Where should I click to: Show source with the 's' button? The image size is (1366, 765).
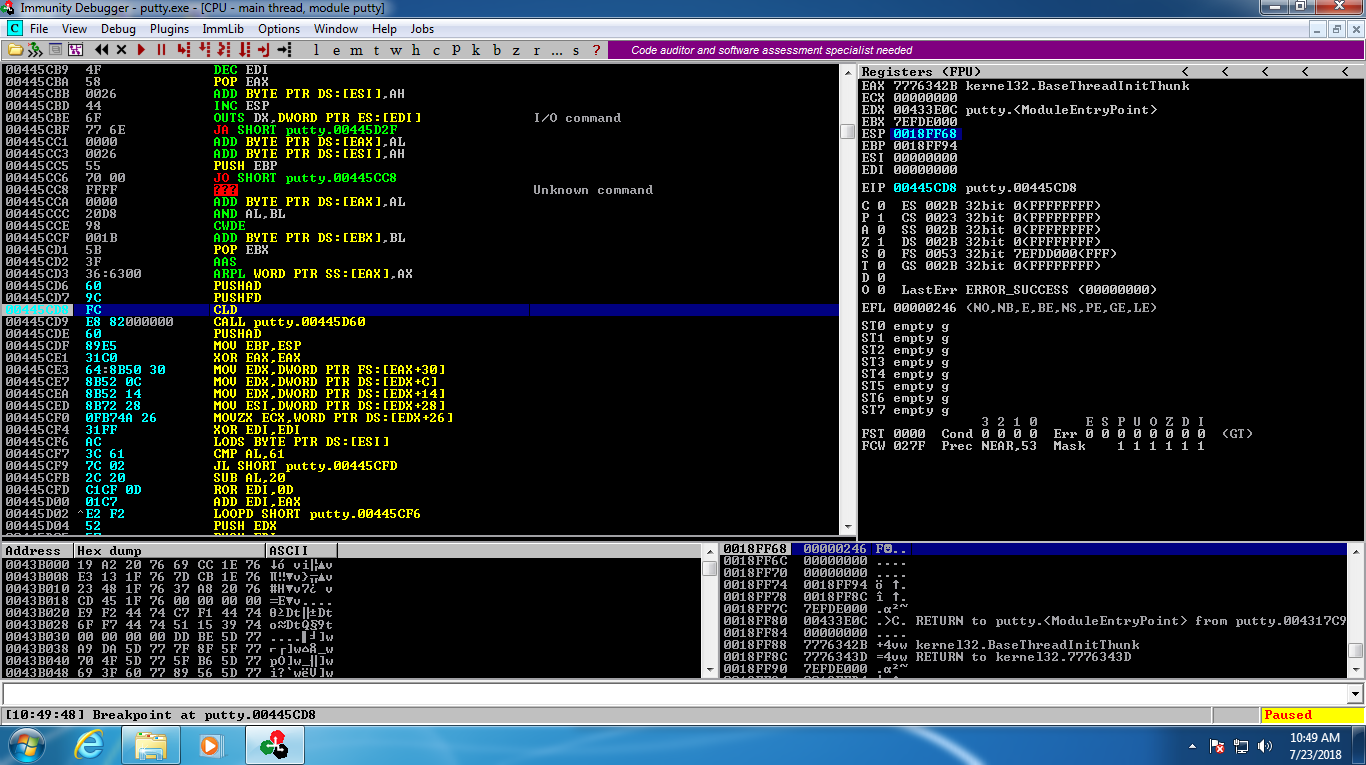tap(576, 50)
